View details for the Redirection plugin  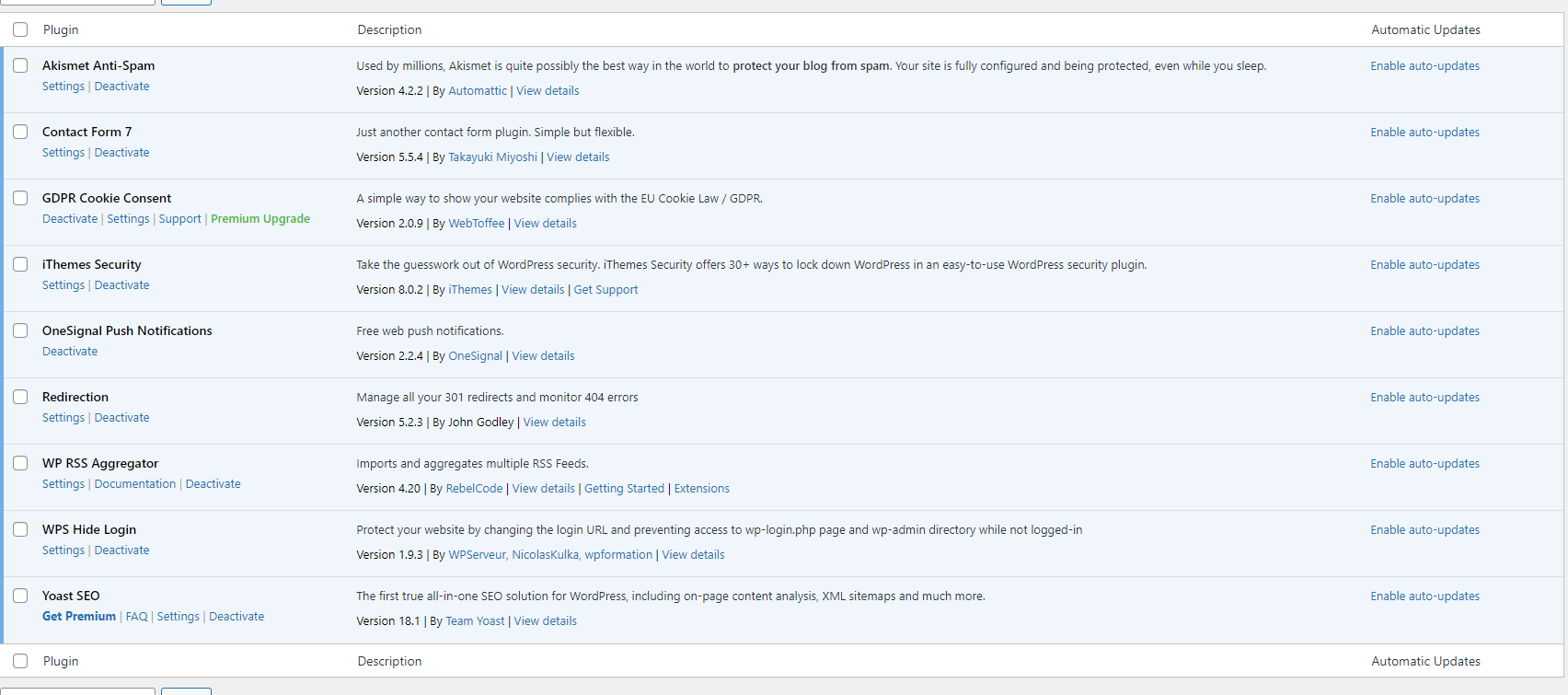point(555,423)
